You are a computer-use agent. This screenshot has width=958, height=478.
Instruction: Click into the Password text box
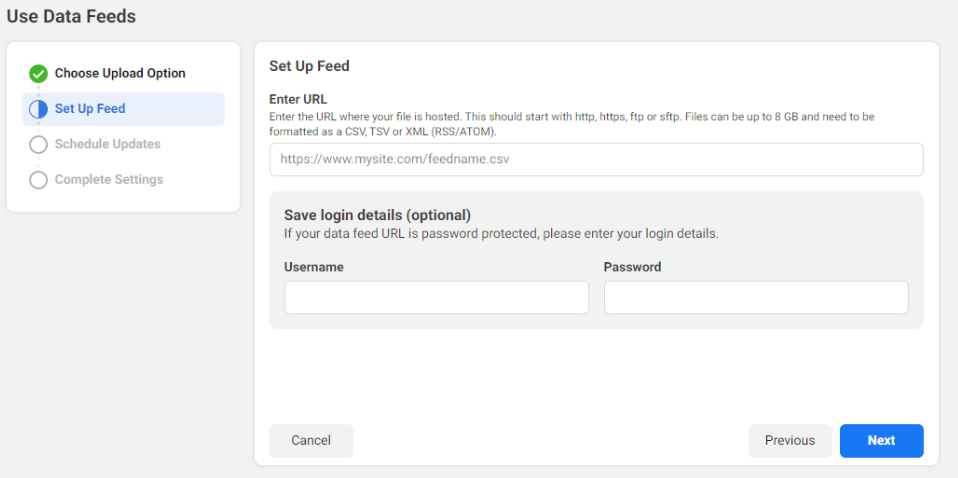[756, 297]
